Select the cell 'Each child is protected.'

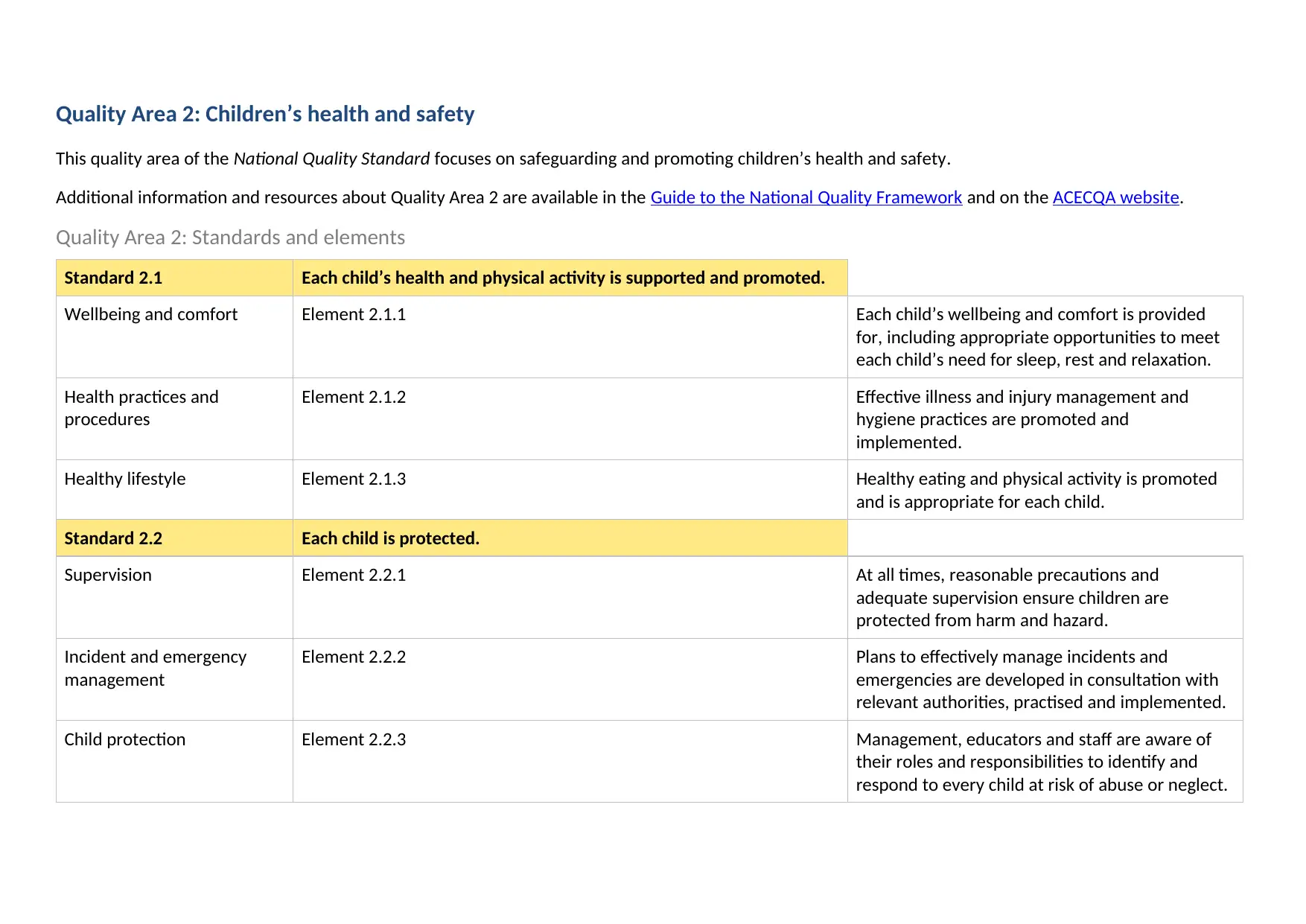pos(570,538)
